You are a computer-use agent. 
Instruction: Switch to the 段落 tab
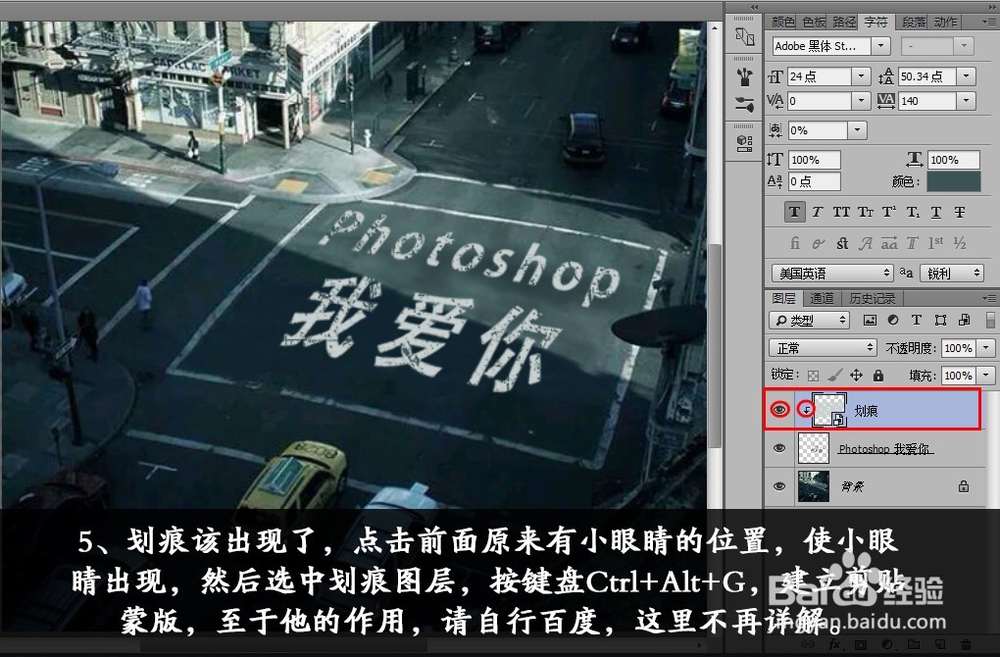pos(913,22)
